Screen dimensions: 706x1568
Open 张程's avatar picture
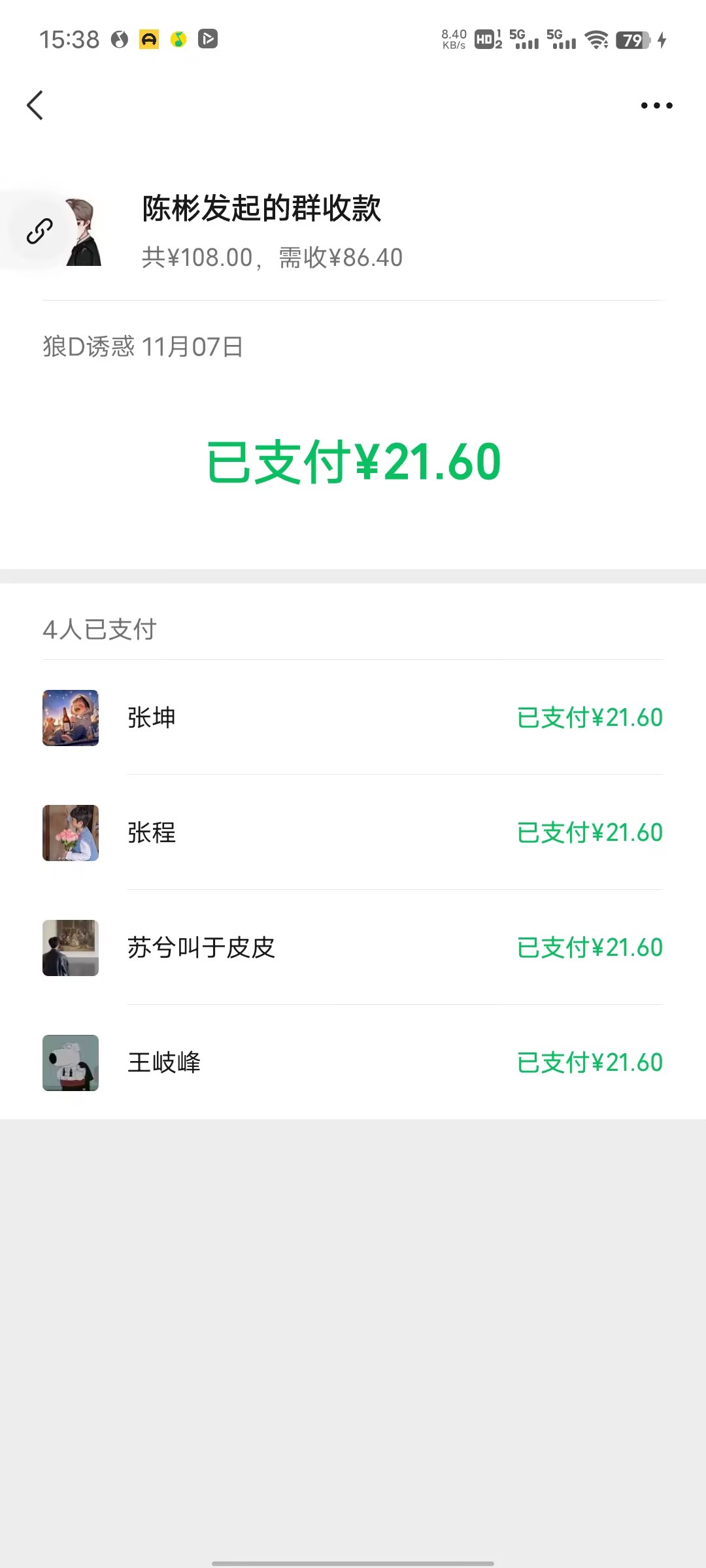[71, 833]
